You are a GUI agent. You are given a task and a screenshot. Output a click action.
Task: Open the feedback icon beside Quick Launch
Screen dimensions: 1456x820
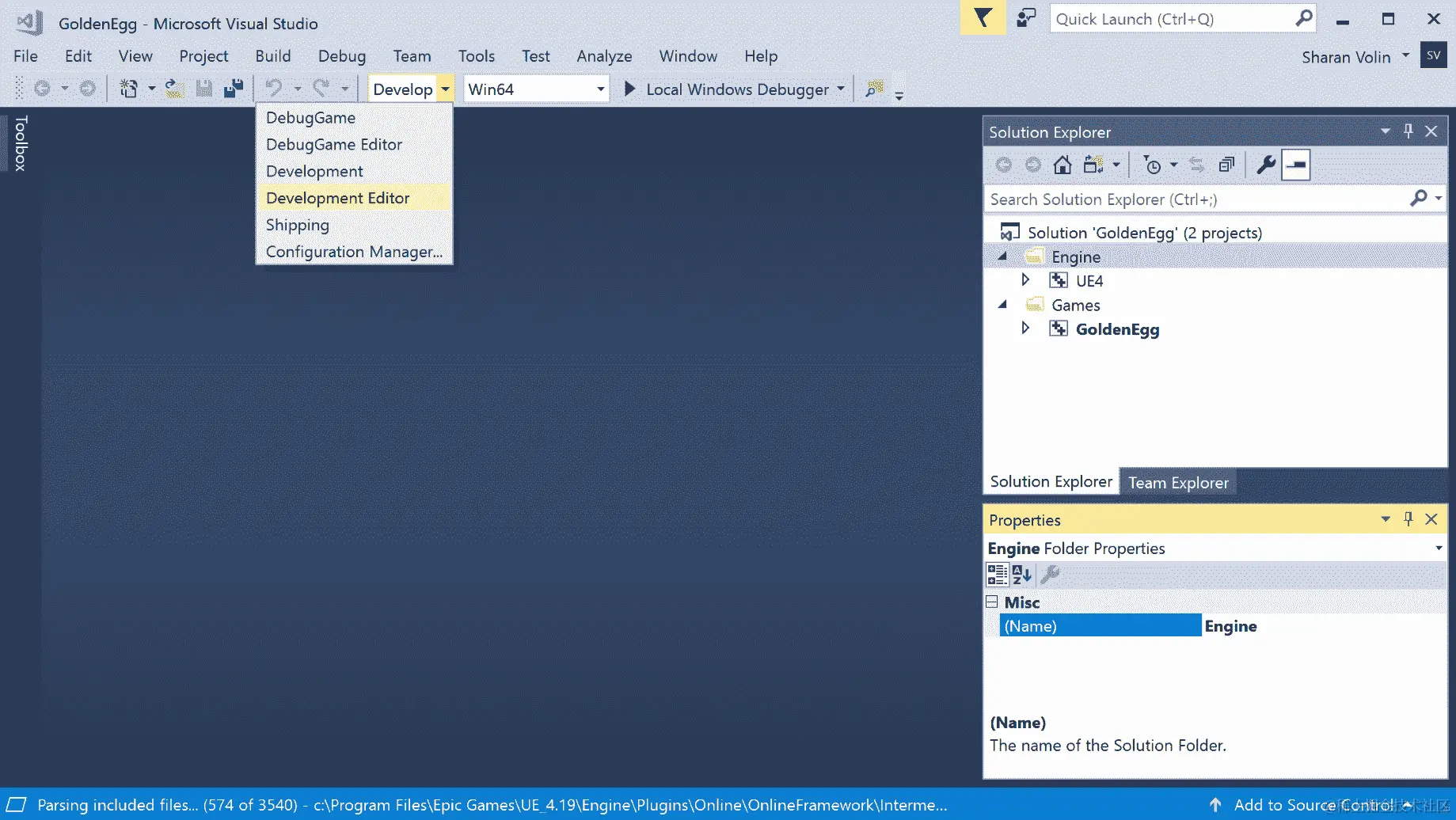[1026, 17]
